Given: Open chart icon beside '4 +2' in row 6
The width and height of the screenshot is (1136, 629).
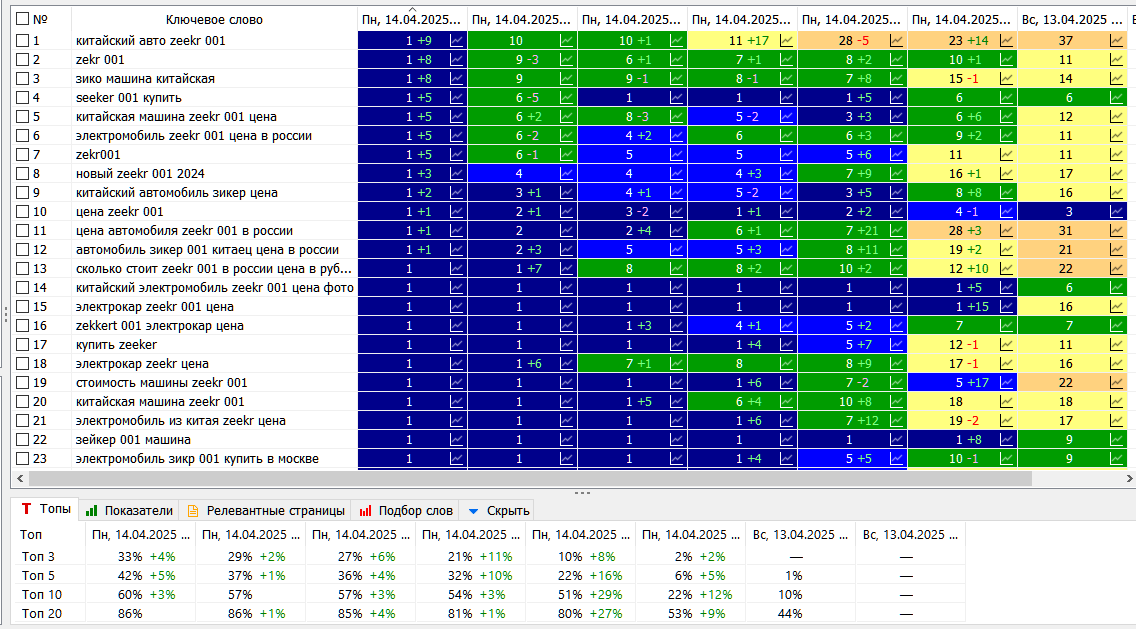Looking at the screenshot, I should coord(677,136).
